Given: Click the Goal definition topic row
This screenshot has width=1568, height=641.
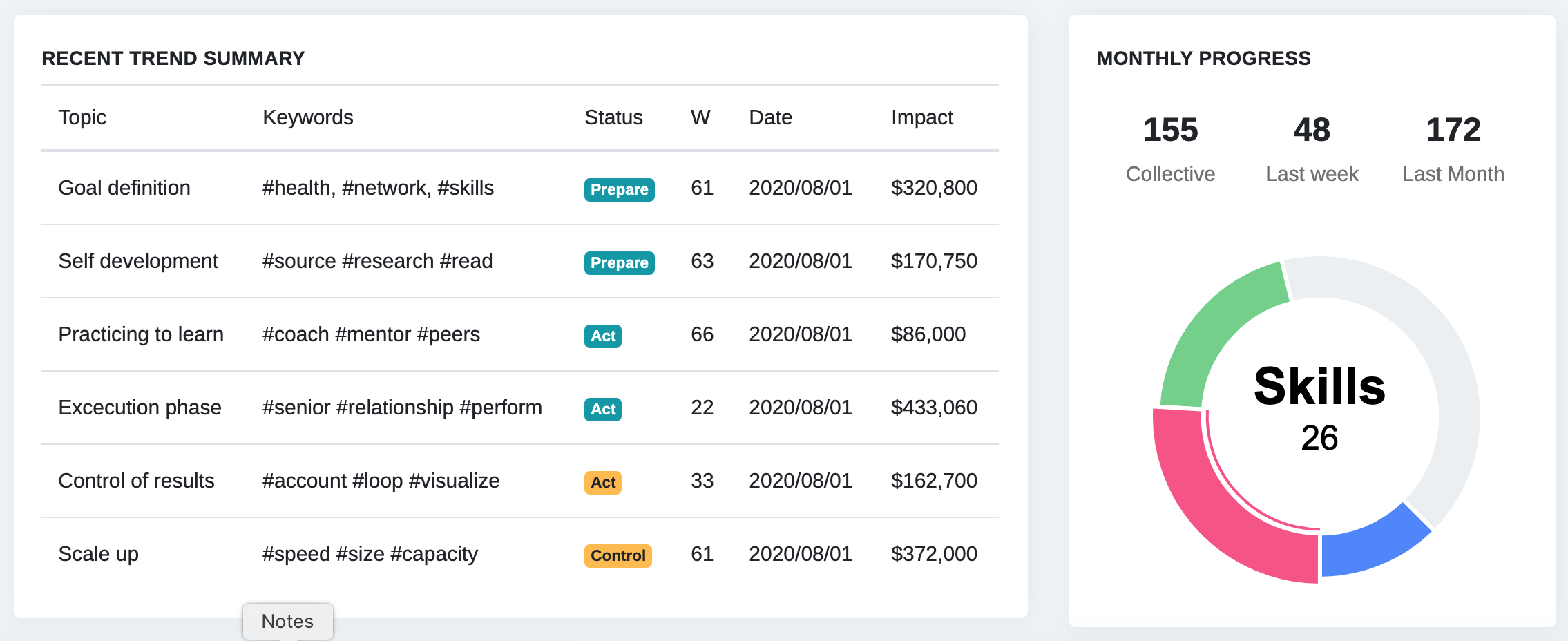Looking at the screenshot, I should pyautogui.click(x=124, y=188).
